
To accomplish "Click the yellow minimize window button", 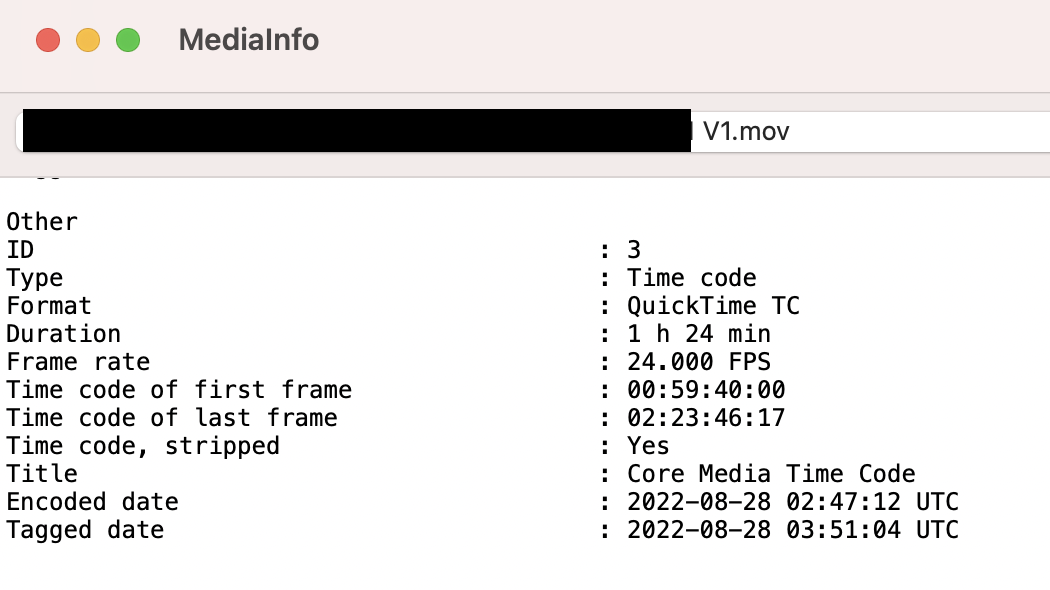I will click(88, 40).
